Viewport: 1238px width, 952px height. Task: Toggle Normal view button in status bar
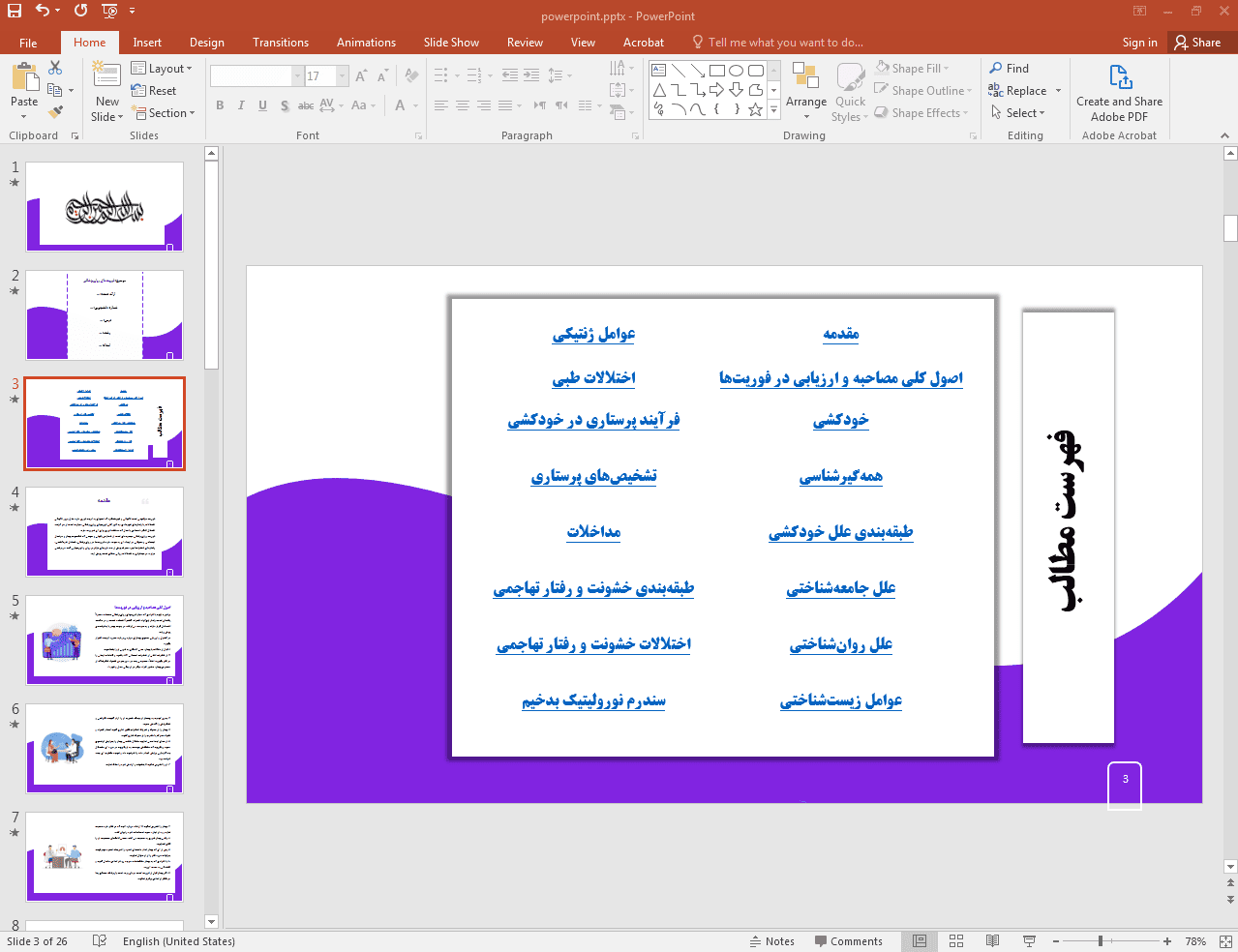click(920, 941)
